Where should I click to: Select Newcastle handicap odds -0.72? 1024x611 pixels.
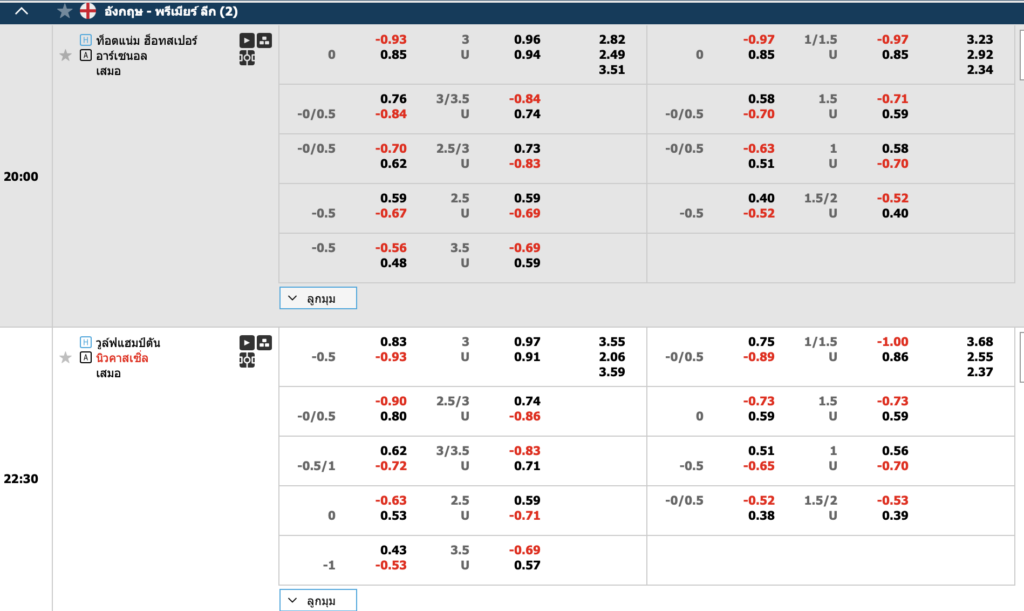click(x=391, y=466)
